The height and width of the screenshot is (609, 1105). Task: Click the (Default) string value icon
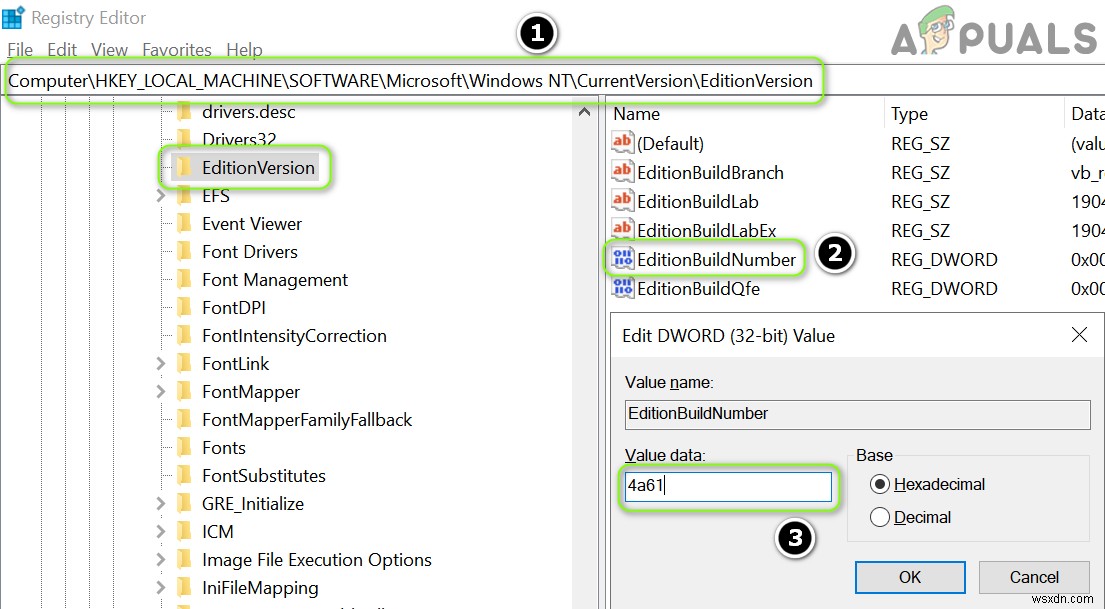pyautogui.click(x=623, y=143)
